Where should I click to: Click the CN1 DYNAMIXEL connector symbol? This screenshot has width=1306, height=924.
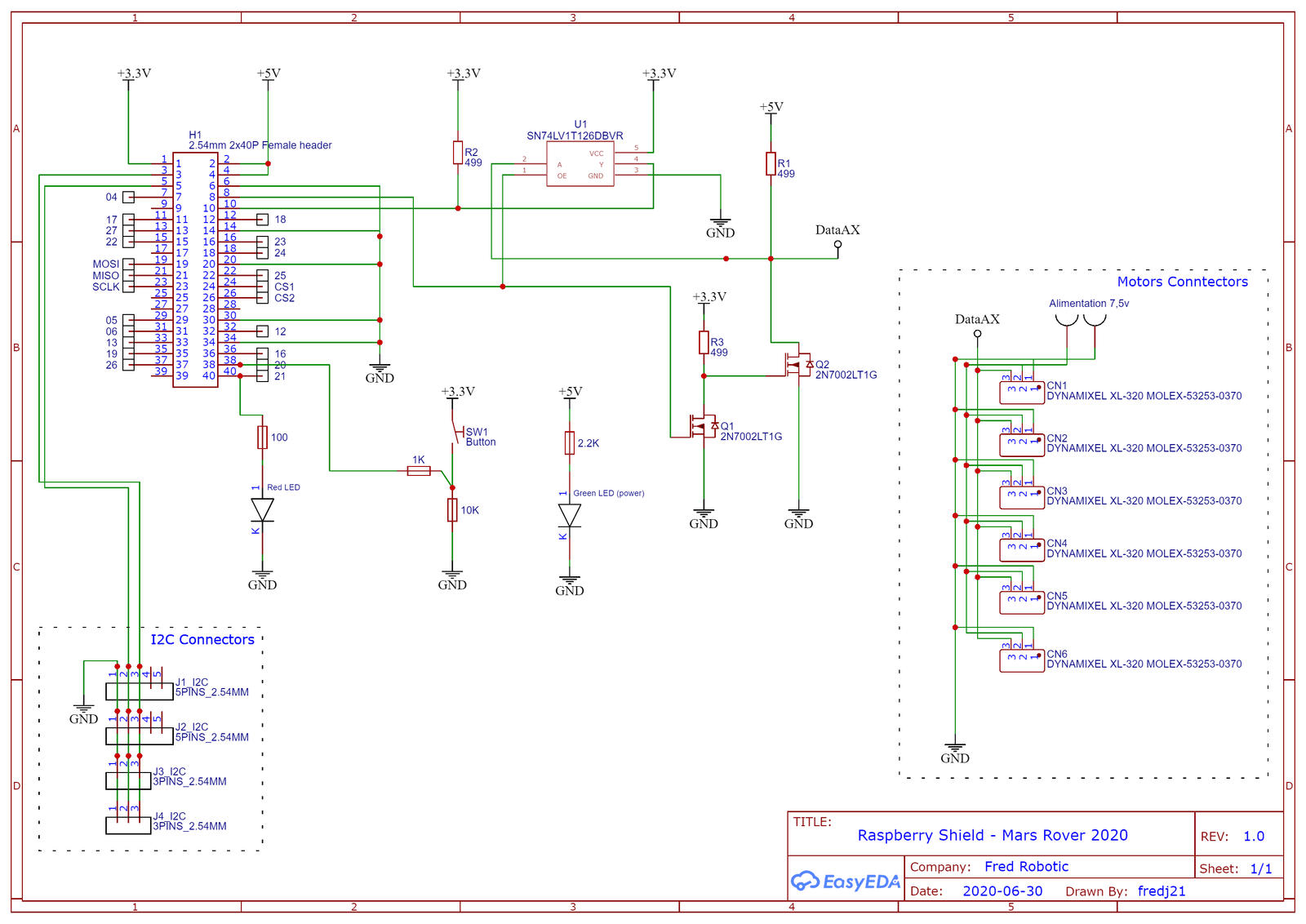[x=1022, y=392]
